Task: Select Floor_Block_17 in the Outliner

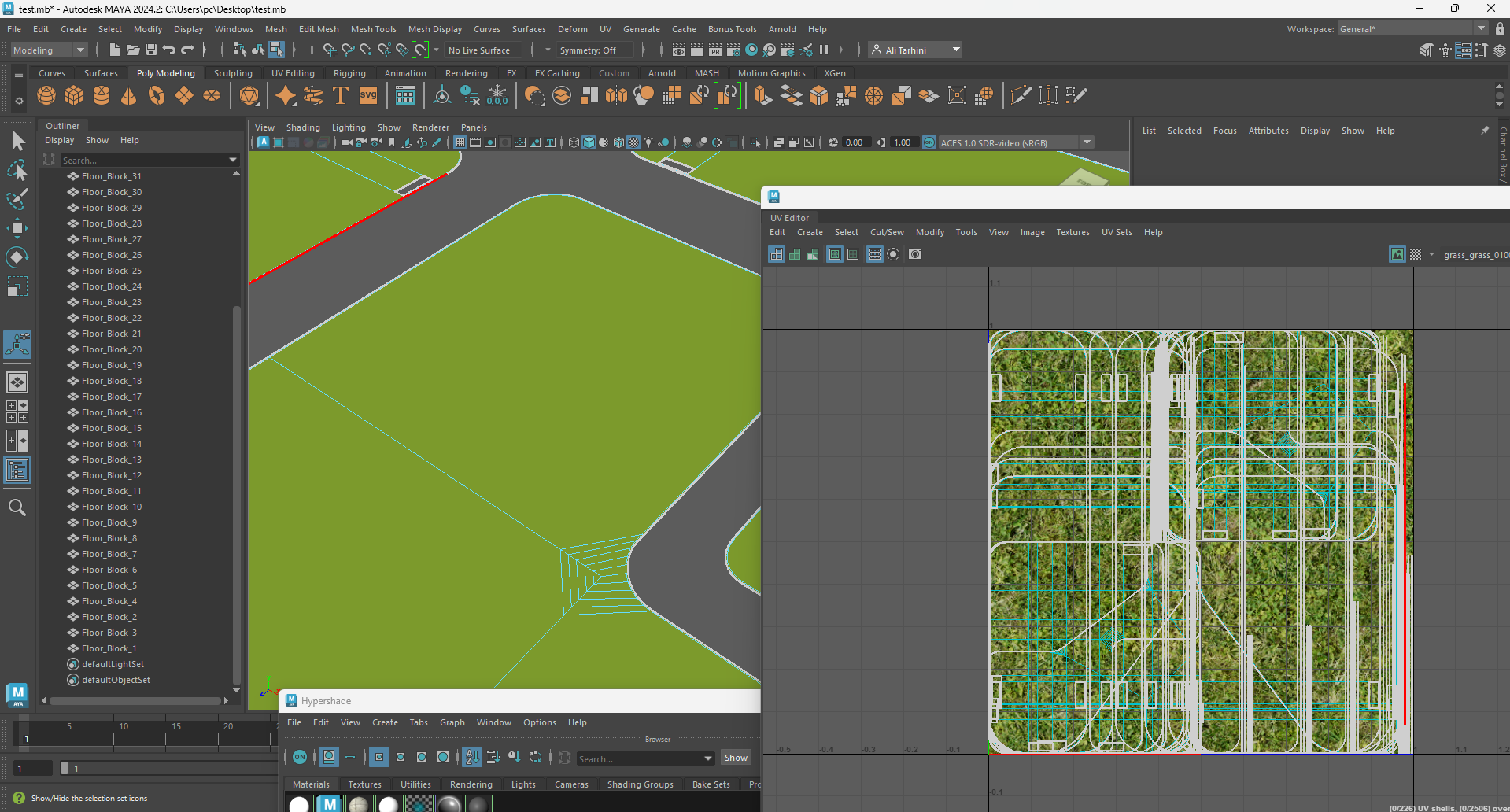Action: (112, 397)
